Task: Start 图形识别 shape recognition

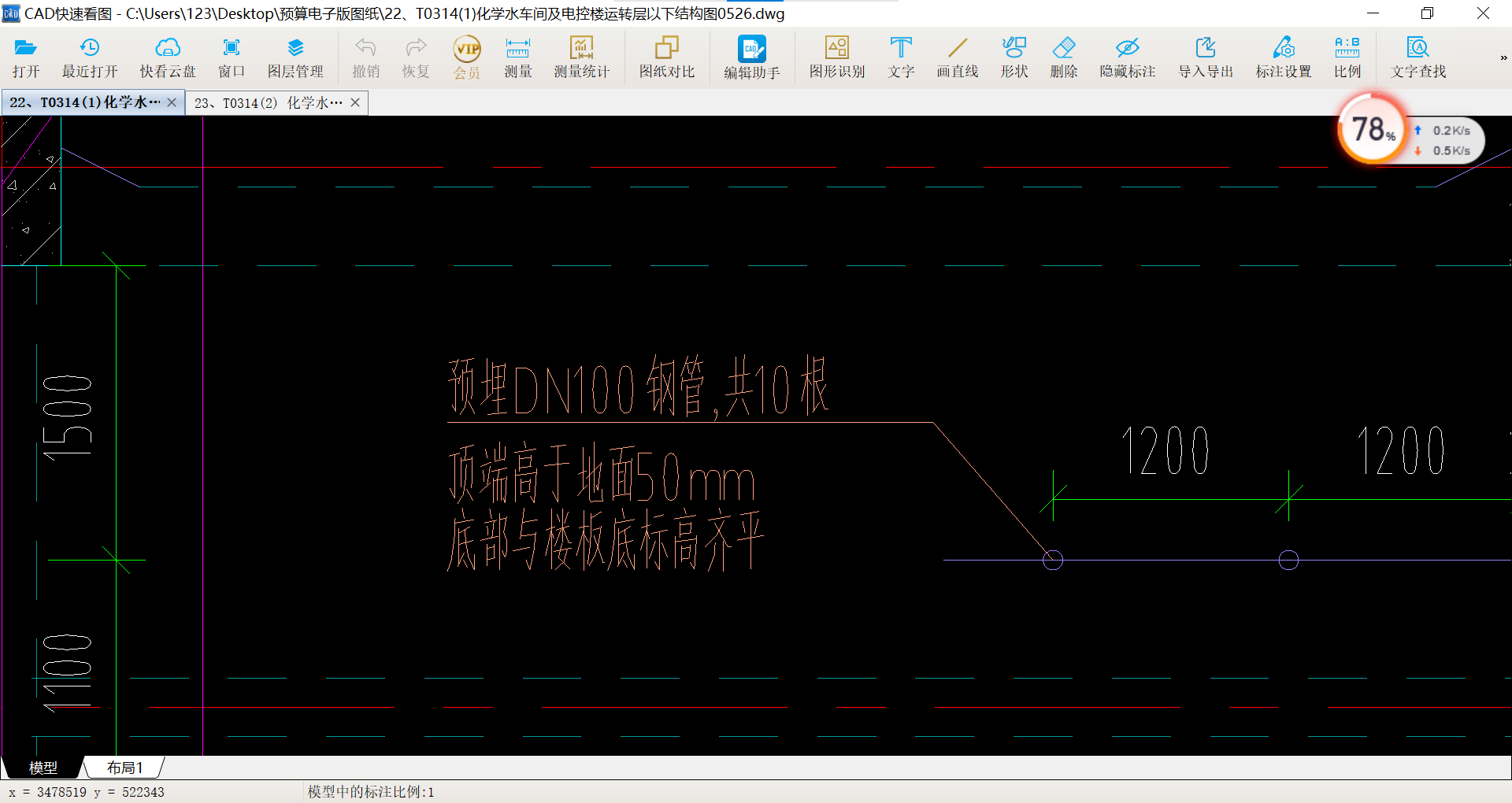Action: pos(837,57)
